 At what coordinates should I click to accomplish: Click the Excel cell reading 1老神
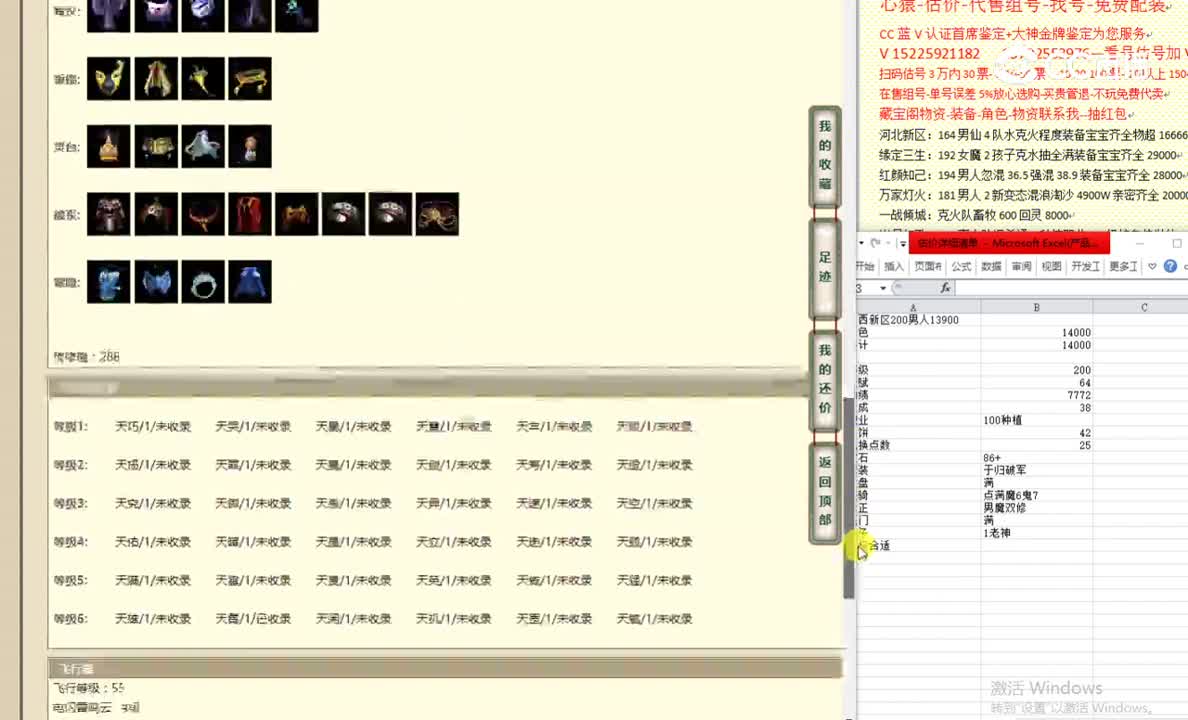[x=1036, y=533]
